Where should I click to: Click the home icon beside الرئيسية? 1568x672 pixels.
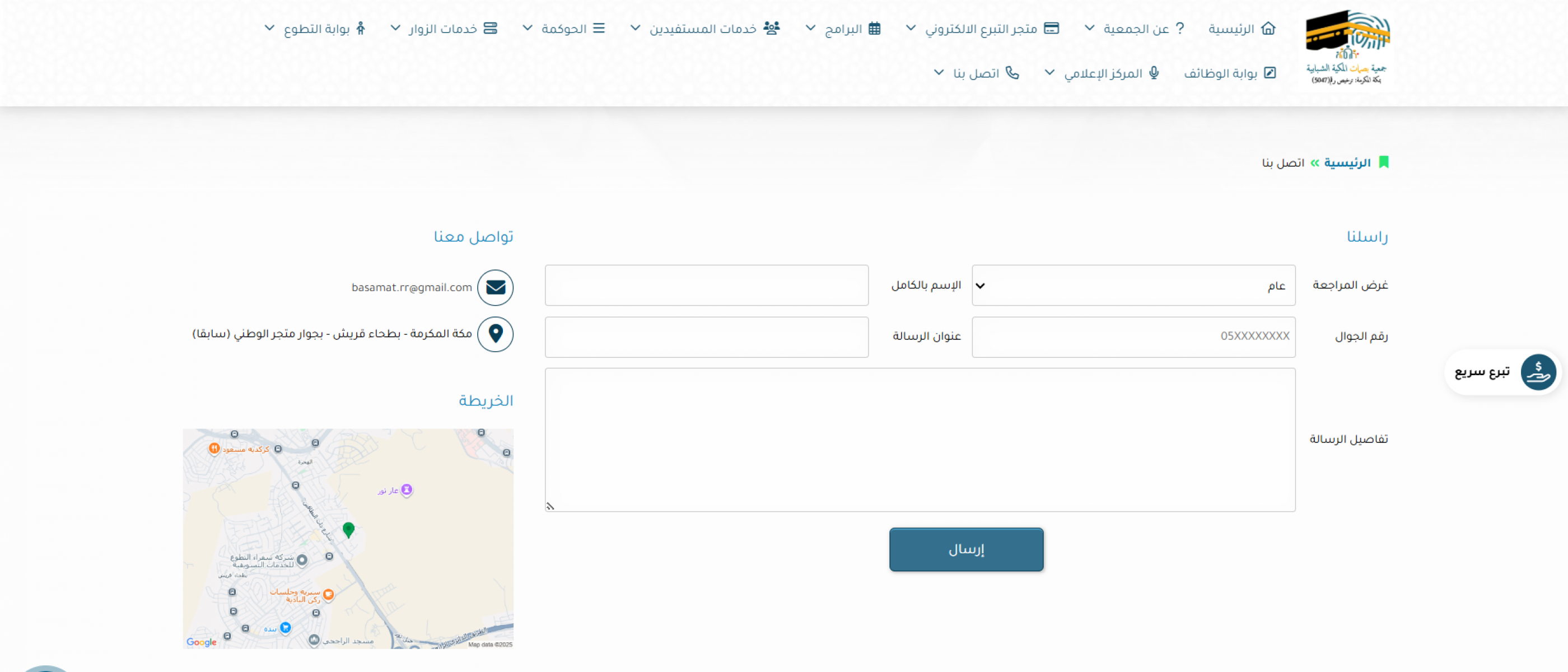click(x=1268, y=29)
